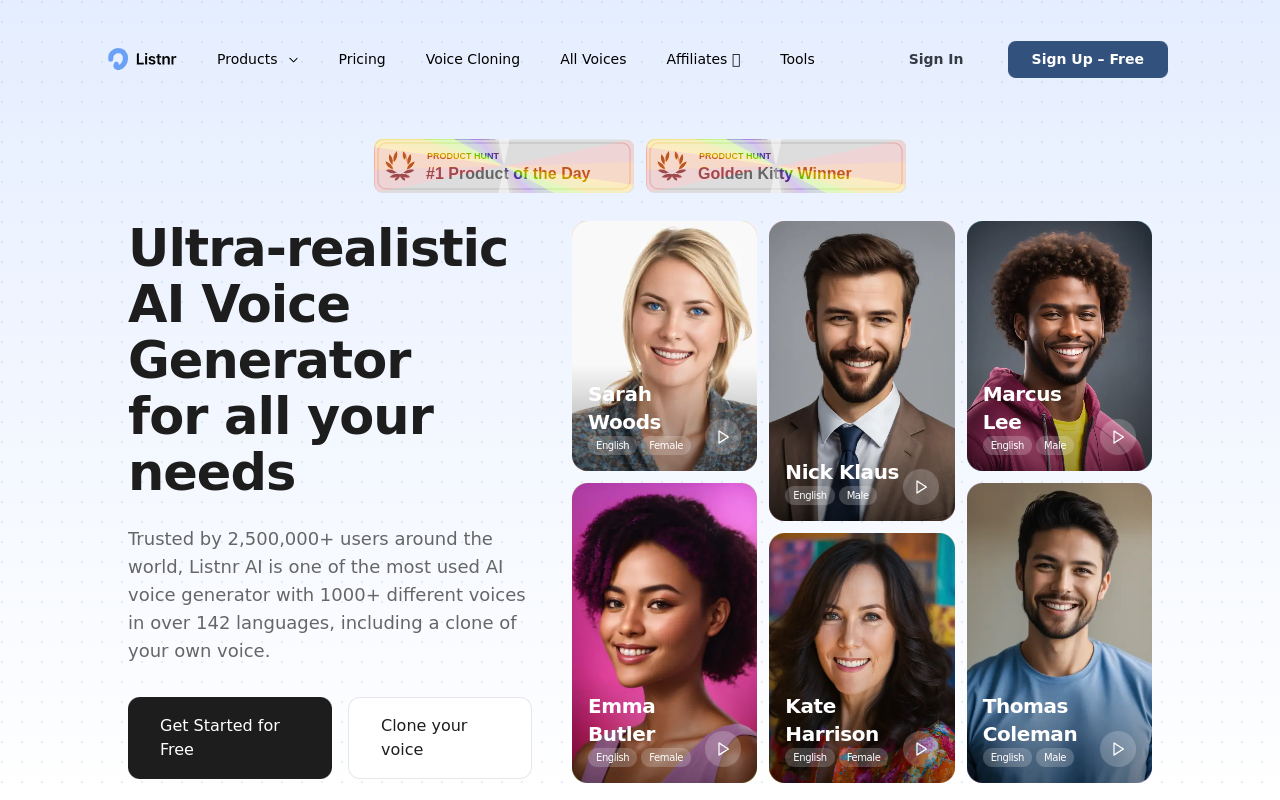Browse All Voices in navigation
1280x800 pixels.
click(593, 59)
